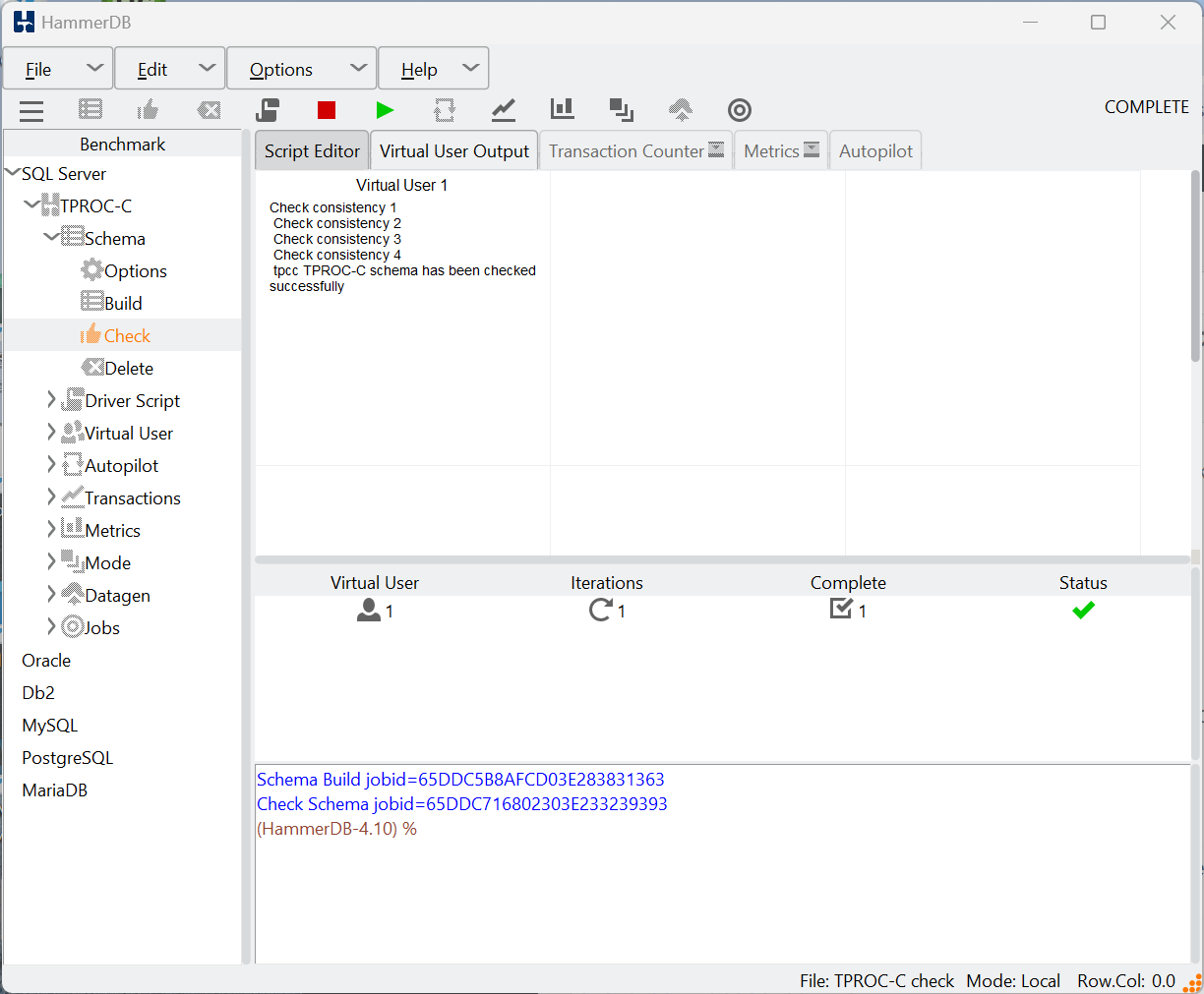The width and height of the screenshot is (1204, 994).
Task: Collapse the TPROC-C tree node
Action: [x=31, y=205]
